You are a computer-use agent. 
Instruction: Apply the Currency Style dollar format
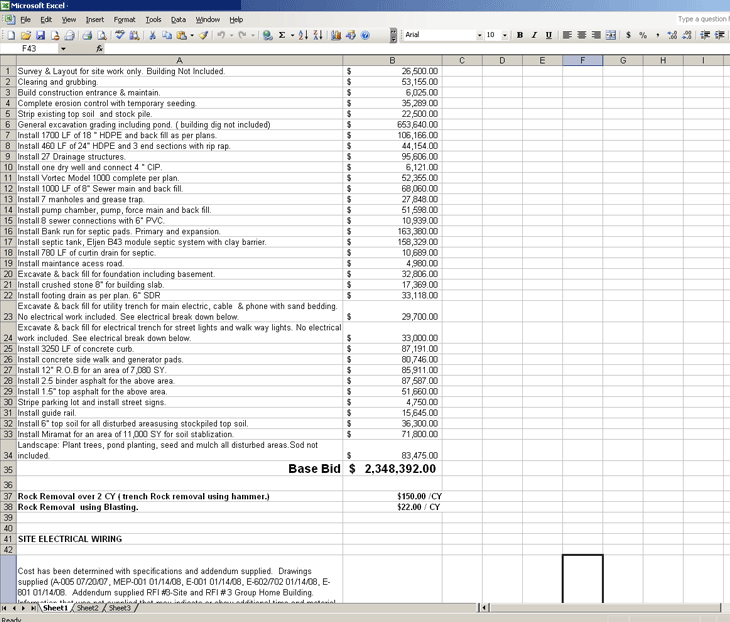coord(627,35)
